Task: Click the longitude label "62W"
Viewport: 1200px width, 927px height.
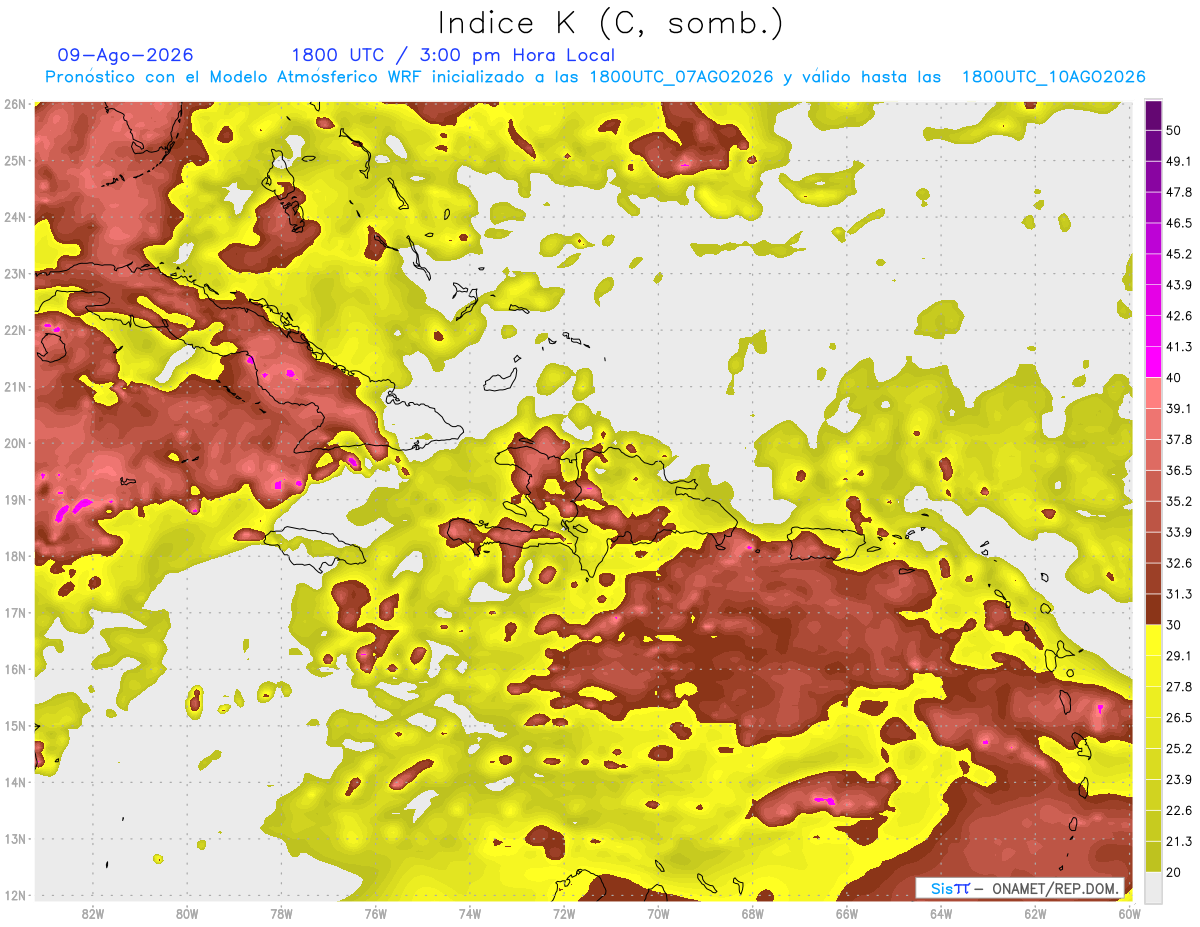Action: tap(1035, 913)
